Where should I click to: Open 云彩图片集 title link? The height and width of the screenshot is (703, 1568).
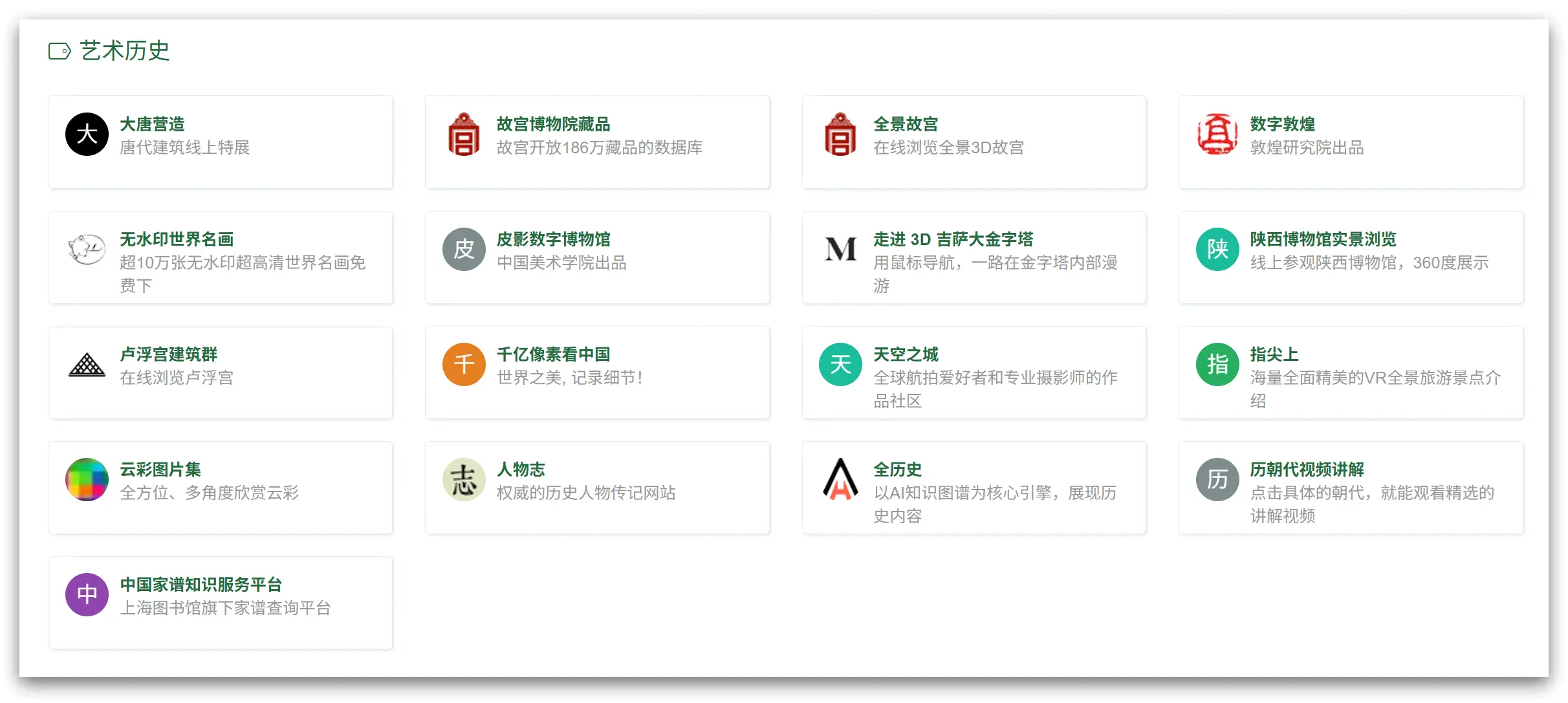[x=160, y=470]
